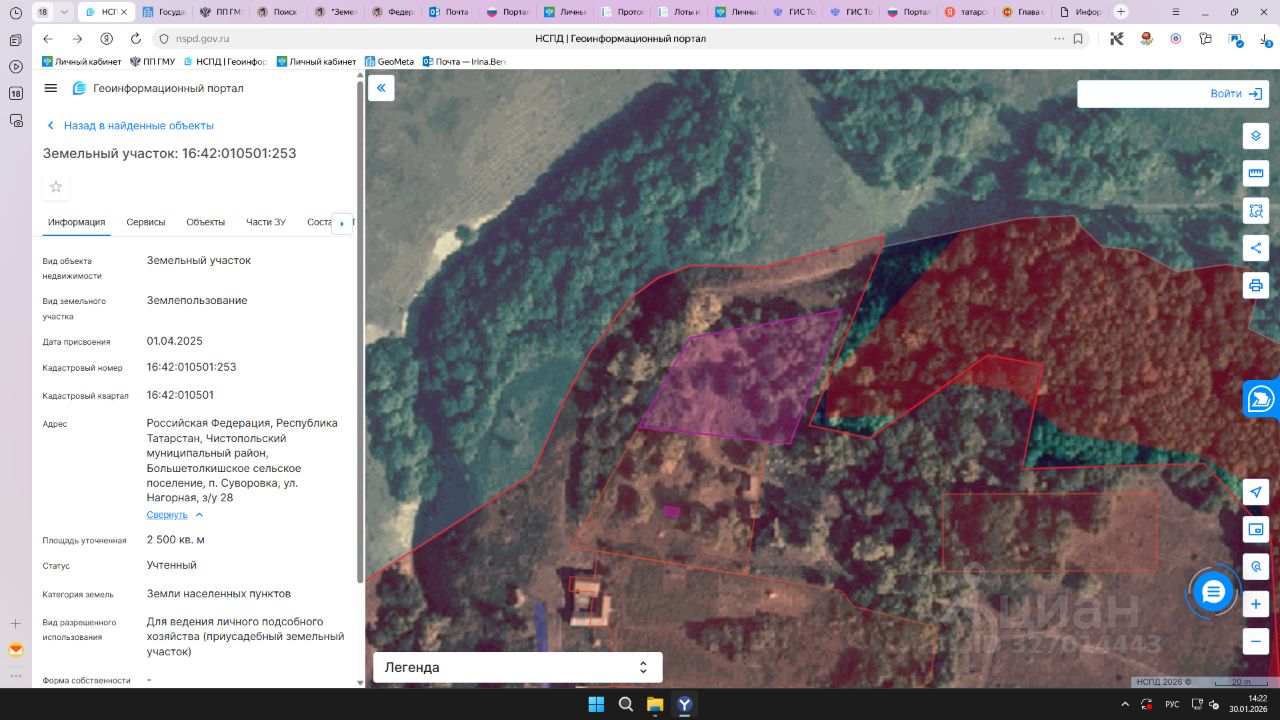Zoom in the map with plus button
The image size is (1280, 720).
click(x=1256, y=604)
